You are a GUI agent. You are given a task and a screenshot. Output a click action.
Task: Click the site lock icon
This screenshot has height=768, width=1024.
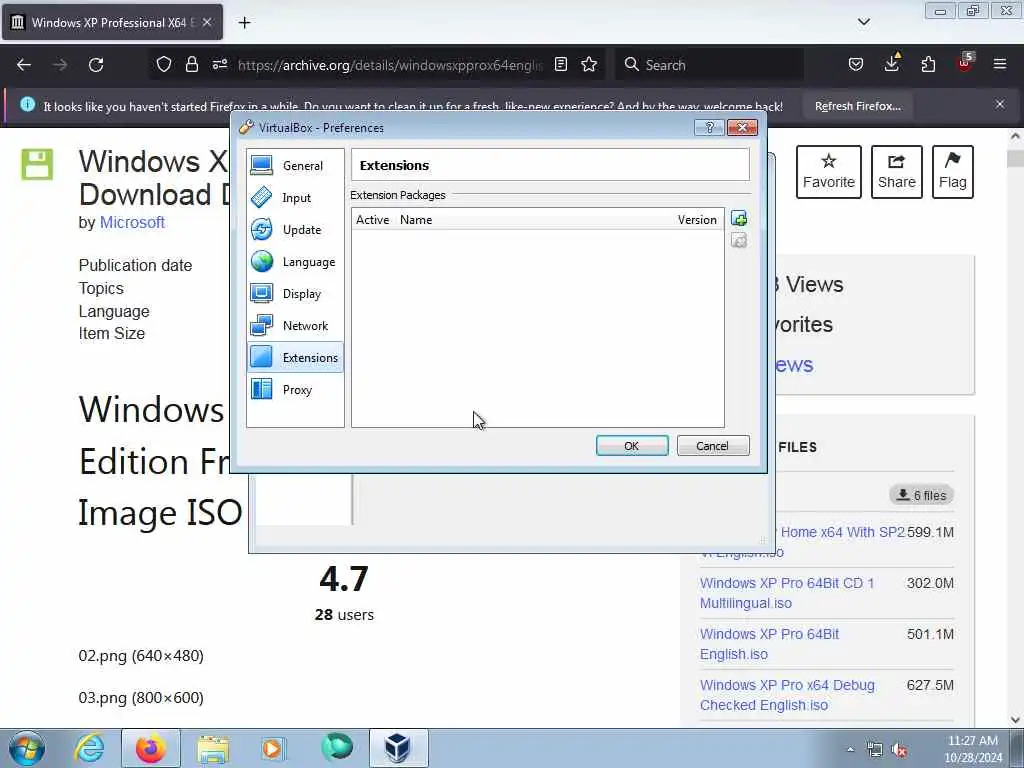pos(191,65)
